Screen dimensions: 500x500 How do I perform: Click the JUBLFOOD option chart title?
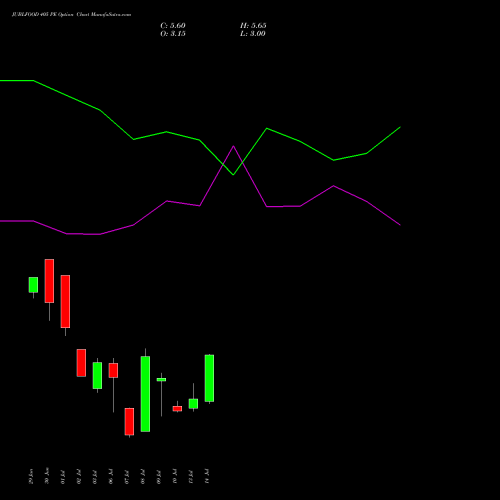71,14
